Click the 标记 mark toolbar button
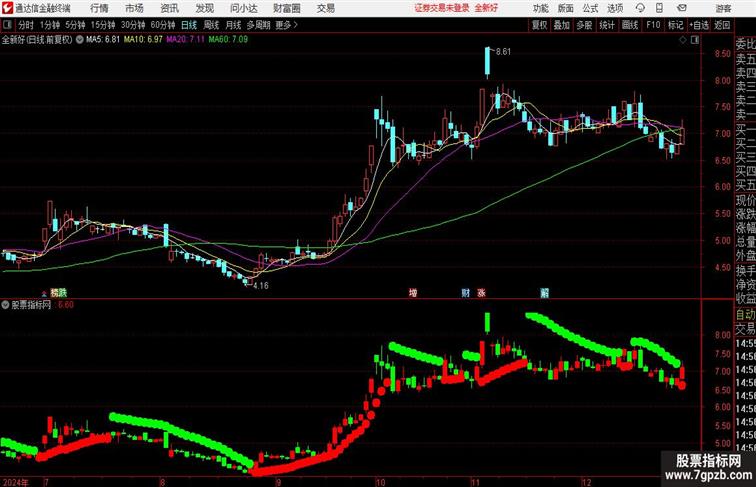 675,25
